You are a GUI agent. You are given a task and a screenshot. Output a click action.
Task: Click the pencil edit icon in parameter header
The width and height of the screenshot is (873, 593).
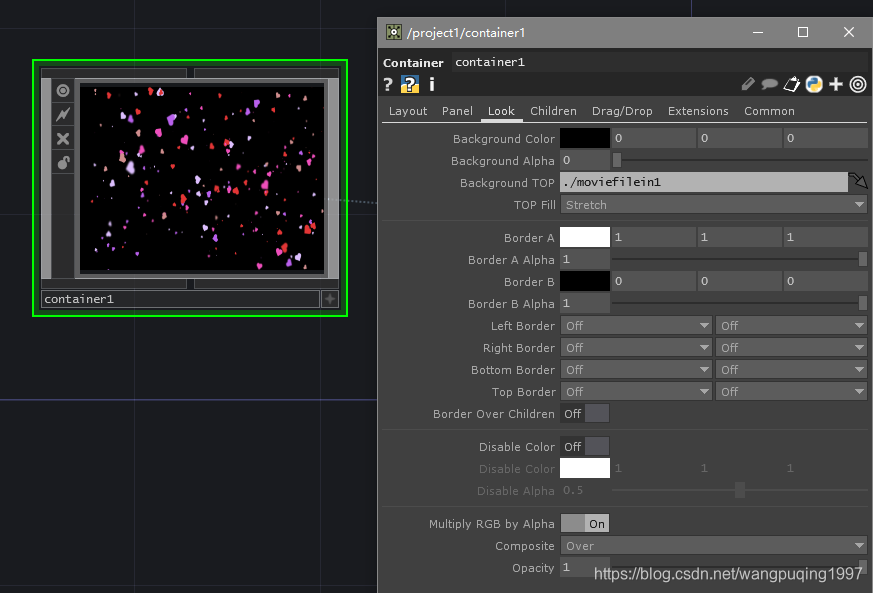pyautogui.click(x=748, y=85)
